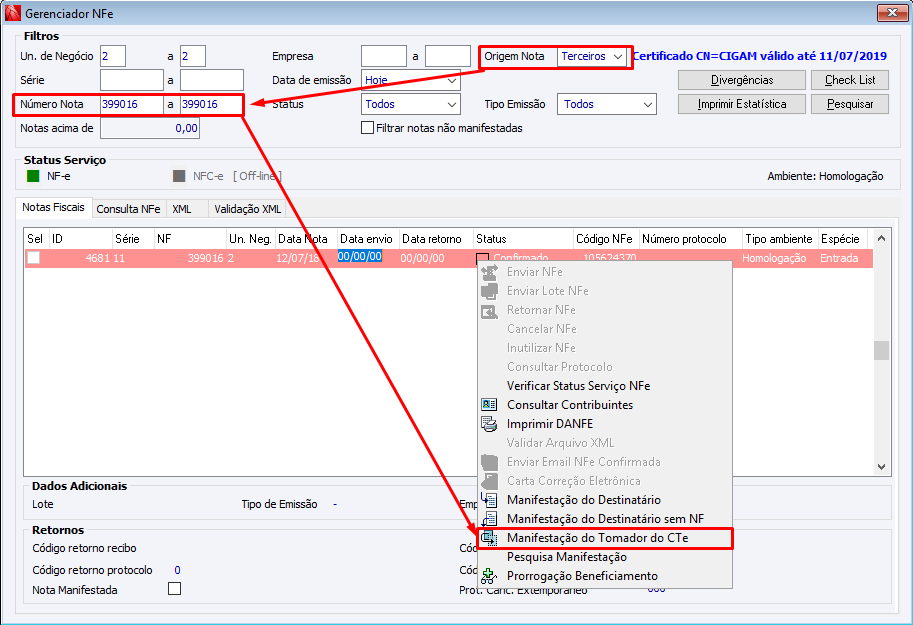Click the Manifestação do Destinatário icon

click(489, 500)
